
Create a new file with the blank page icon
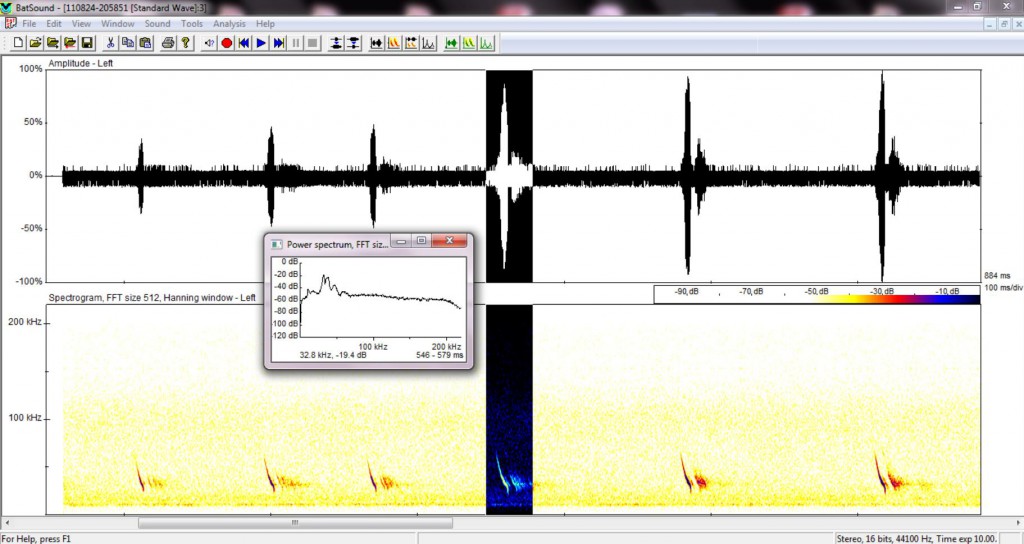point(18,43)
